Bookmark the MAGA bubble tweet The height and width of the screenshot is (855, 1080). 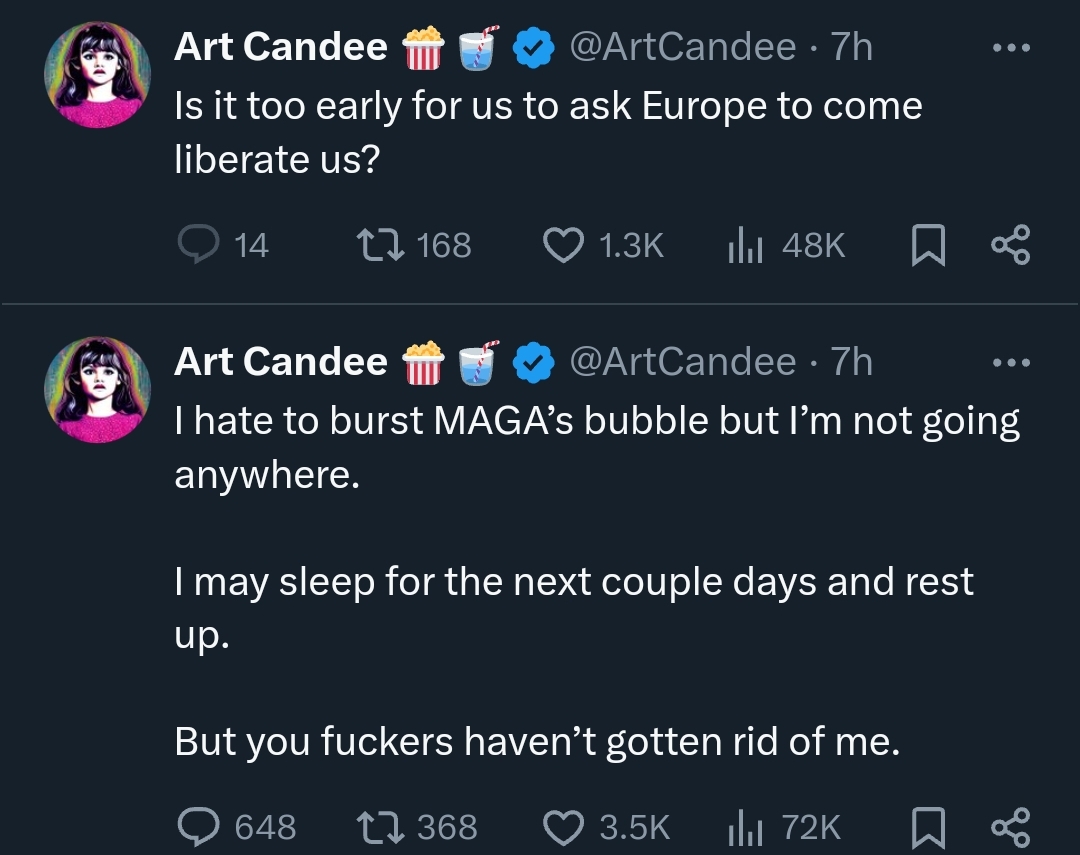point(928,827)
